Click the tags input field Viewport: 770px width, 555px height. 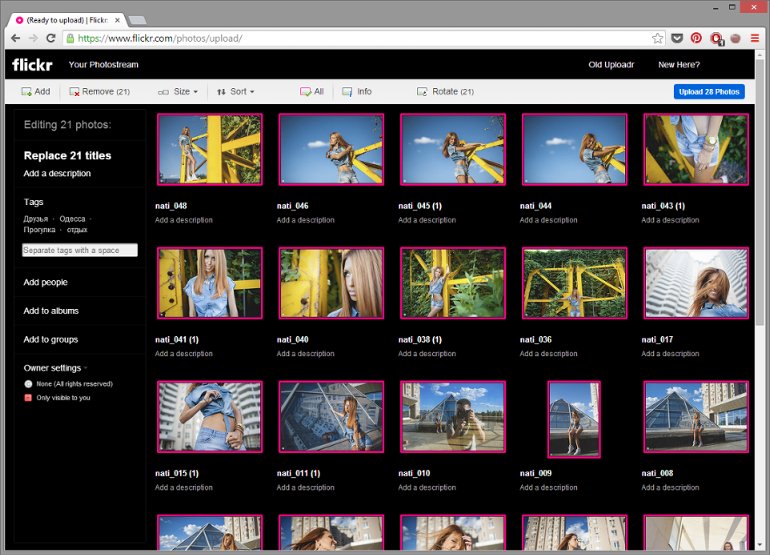click(x=80, y=250)
